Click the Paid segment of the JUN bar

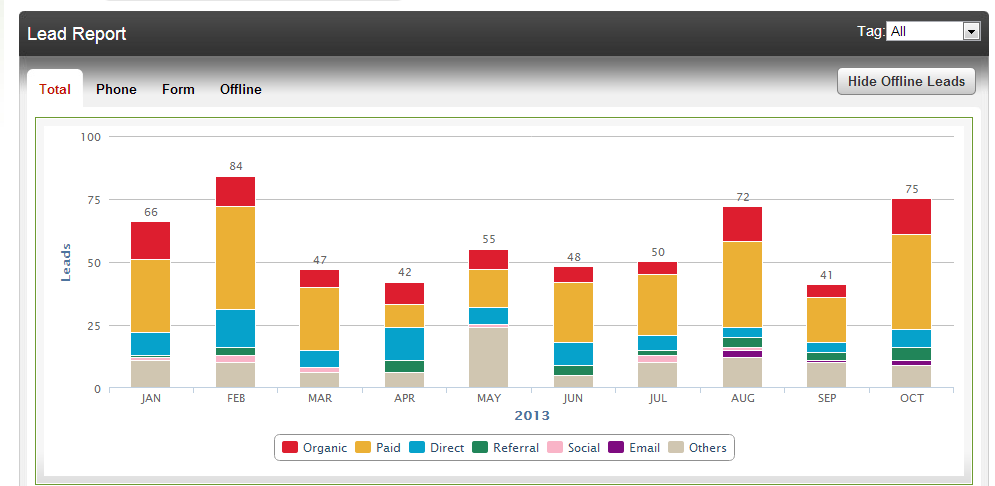574,313
